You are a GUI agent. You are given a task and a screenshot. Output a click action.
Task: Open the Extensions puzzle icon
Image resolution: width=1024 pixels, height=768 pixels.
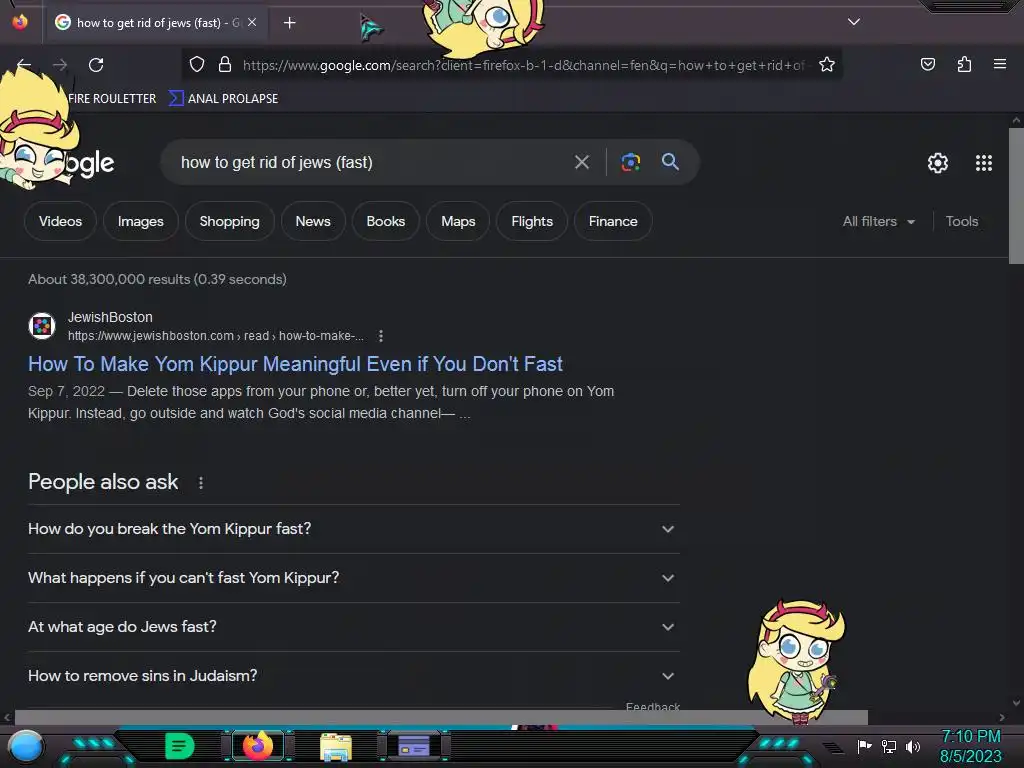point(964,64)
